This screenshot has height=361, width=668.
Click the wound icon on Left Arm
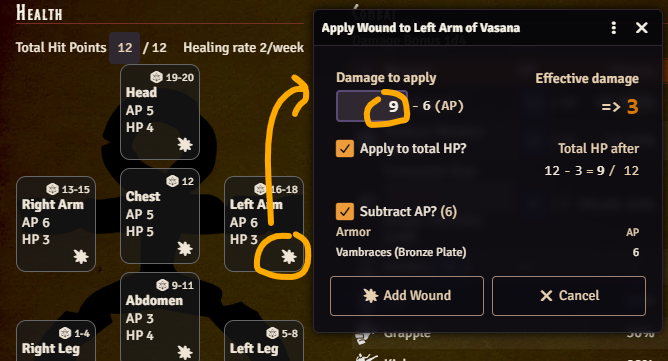(289, 257)
